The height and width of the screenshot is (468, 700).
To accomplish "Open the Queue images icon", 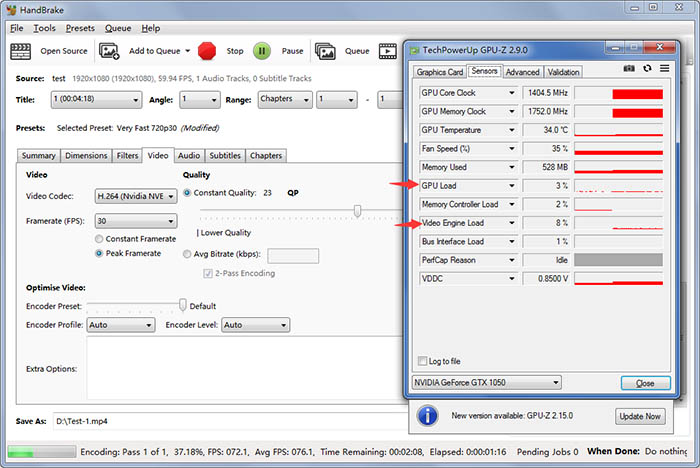I will (325, 51).
